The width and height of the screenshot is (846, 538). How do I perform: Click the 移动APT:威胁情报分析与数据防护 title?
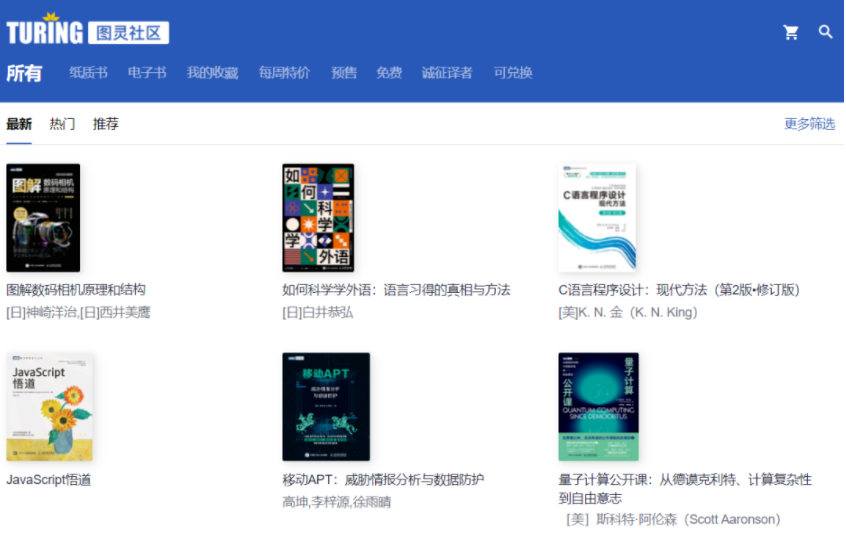click(383, 480)
